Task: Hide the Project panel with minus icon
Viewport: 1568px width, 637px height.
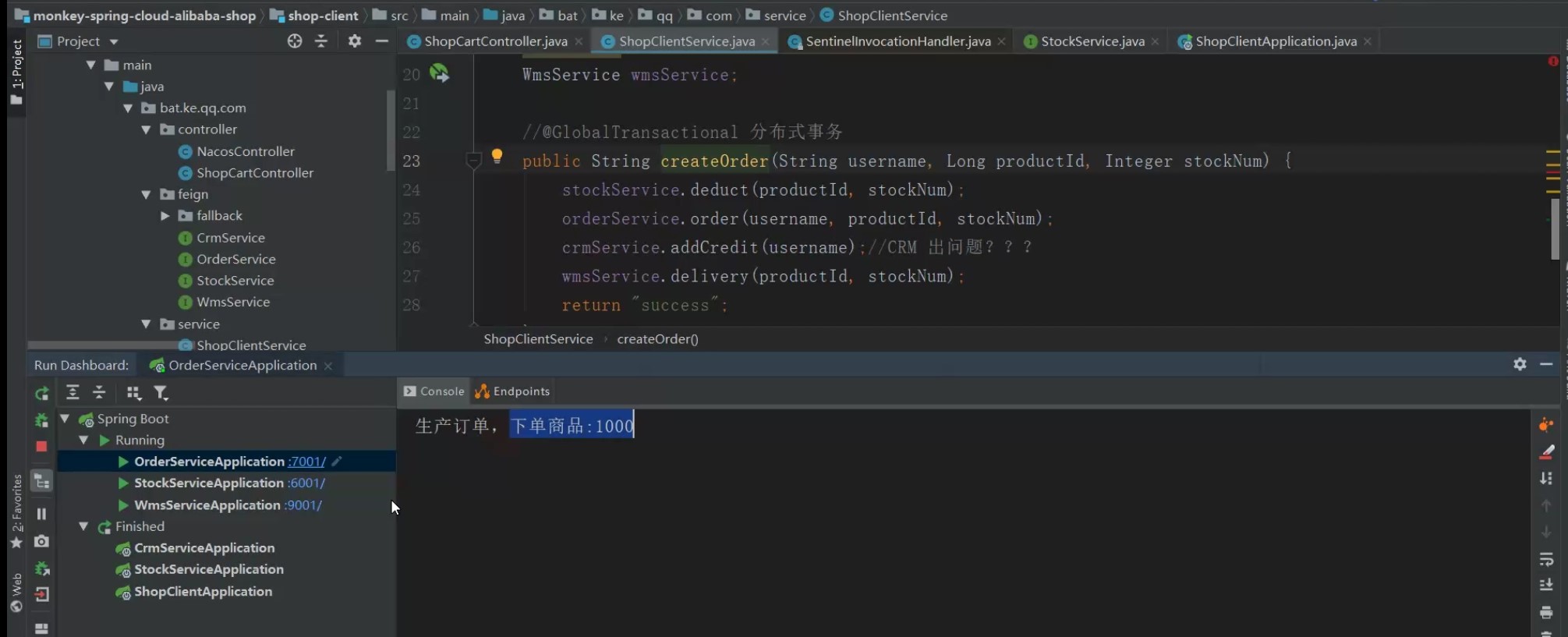Action: click(x=382, y=41)
